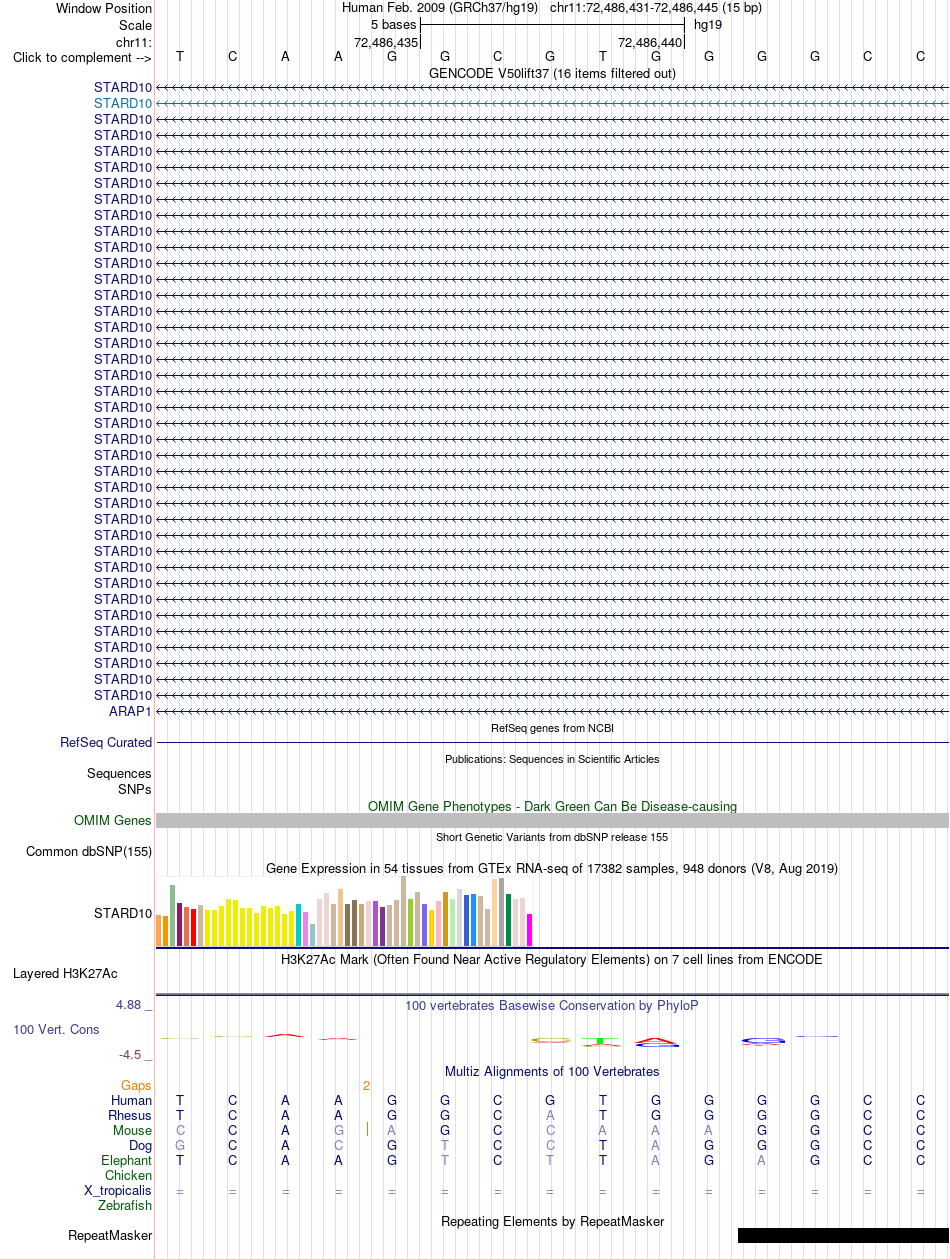950x1259 pixels.
Task: Click the hg19 text beside the scale bar
Action: click(x=708, y=25)
